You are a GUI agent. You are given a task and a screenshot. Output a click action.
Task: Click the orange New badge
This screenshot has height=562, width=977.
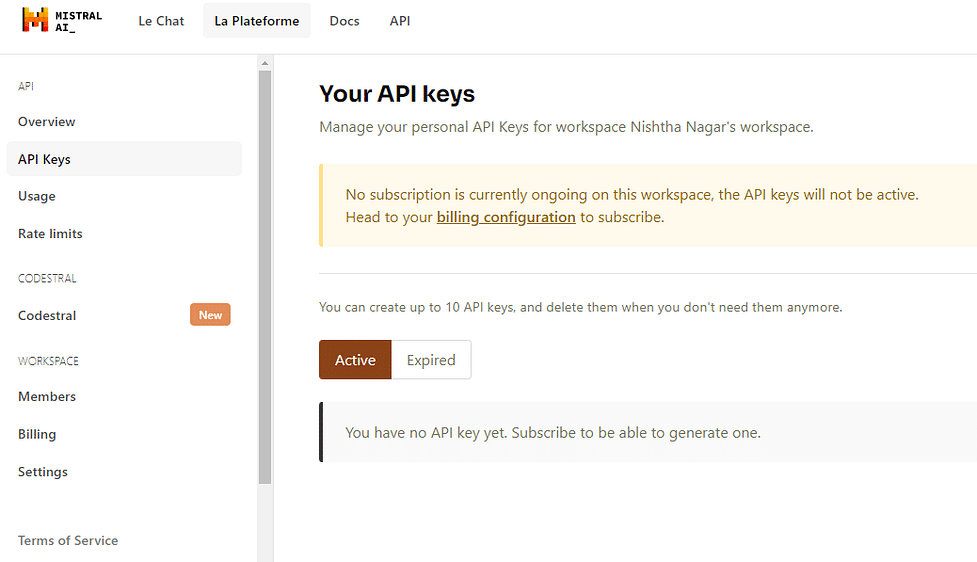[210, 315]
